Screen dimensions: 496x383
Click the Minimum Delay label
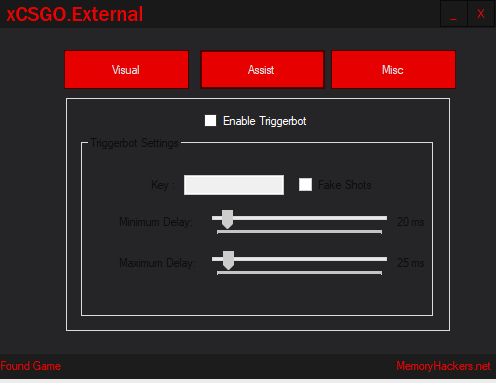(156, 222)
